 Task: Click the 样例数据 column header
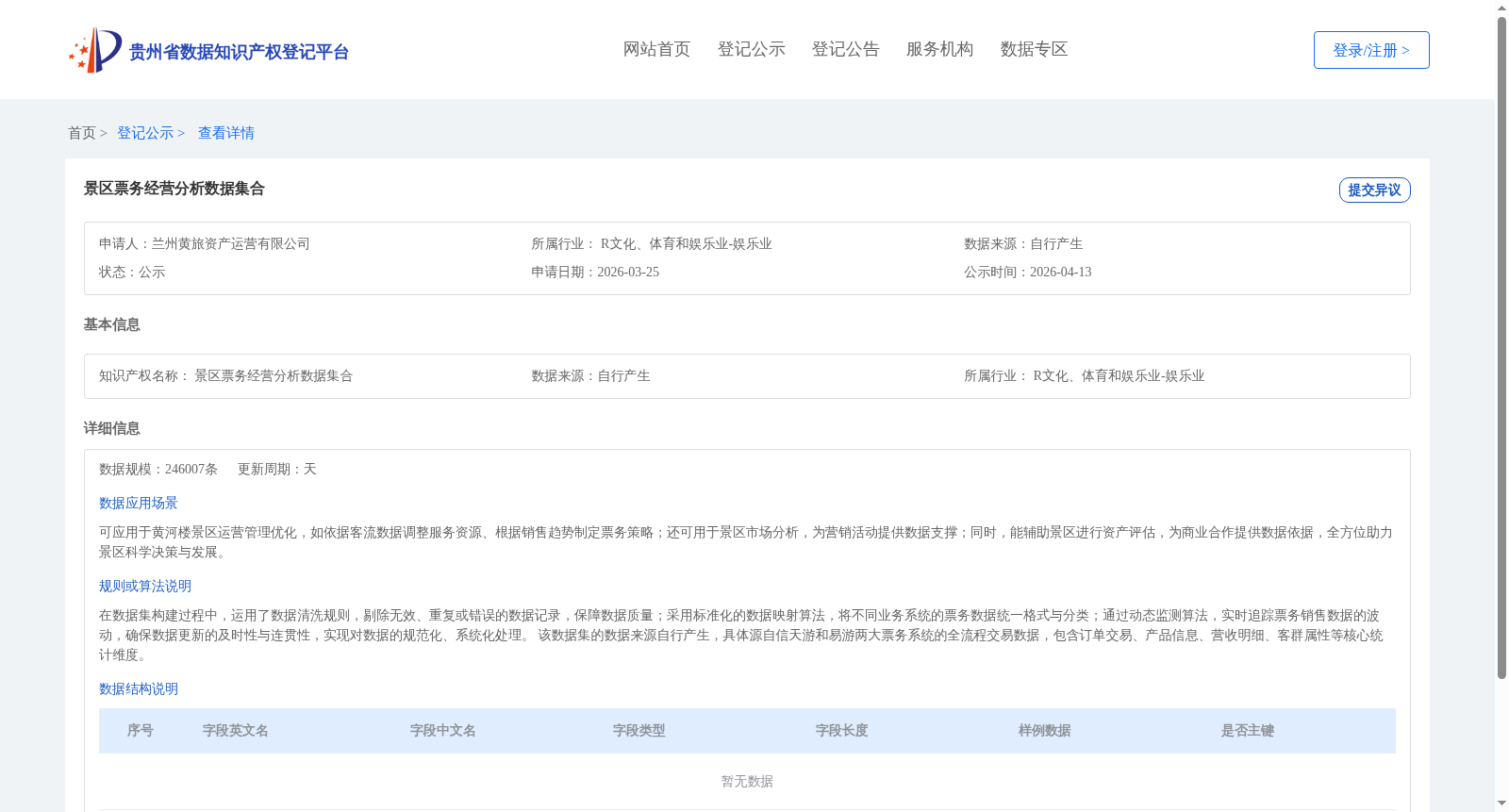[1045, 730]
